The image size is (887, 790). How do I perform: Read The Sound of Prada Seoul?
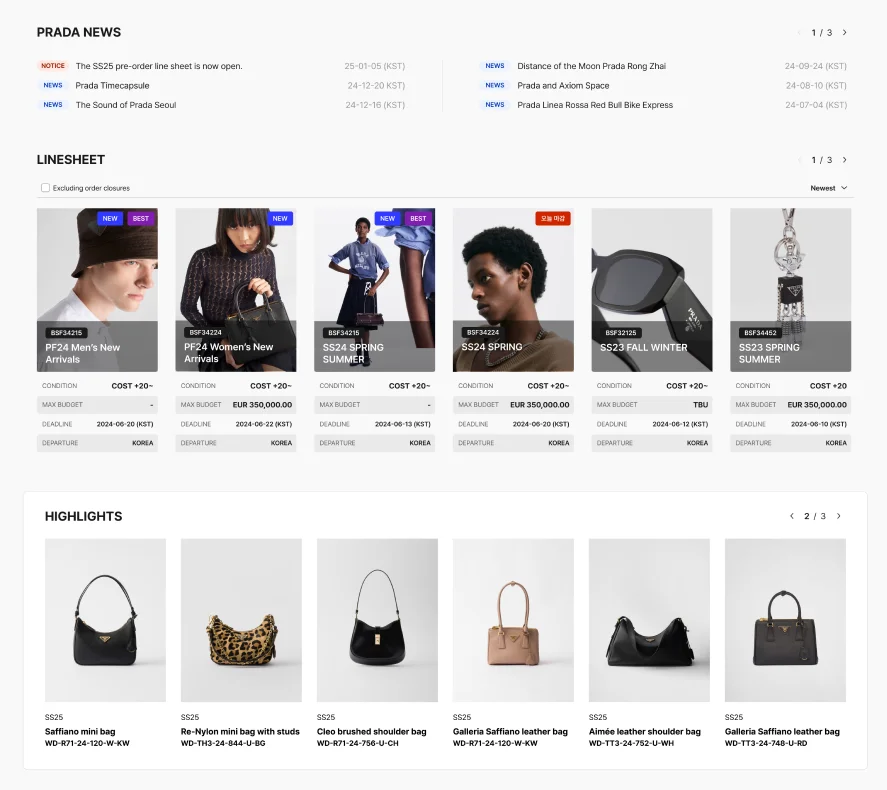point(125,105)
